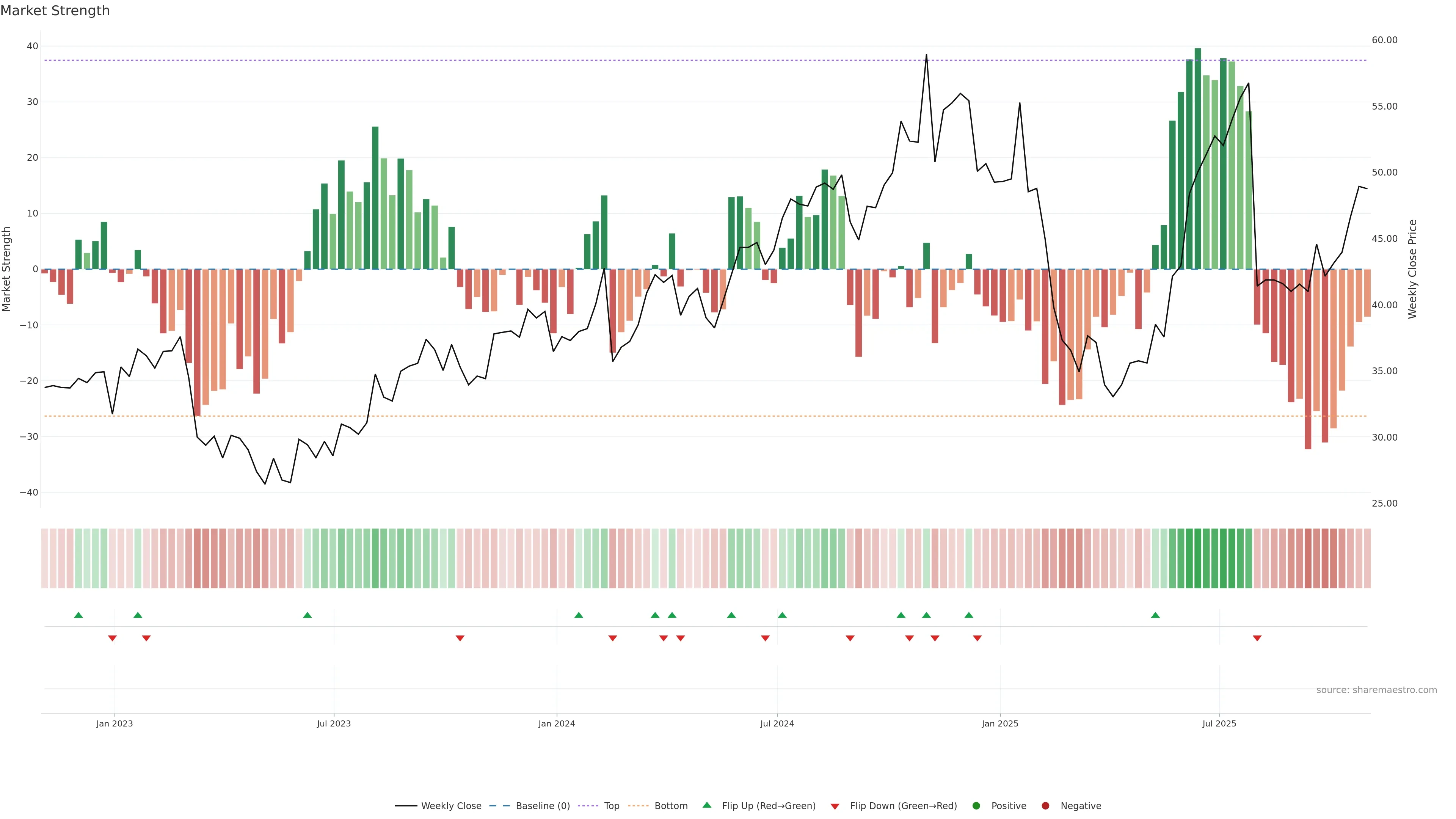Click the Flip Down legend triangle icon
The width and height of the screenshot is (1456, 819).
pyautogui.click(x=834, y=806)
